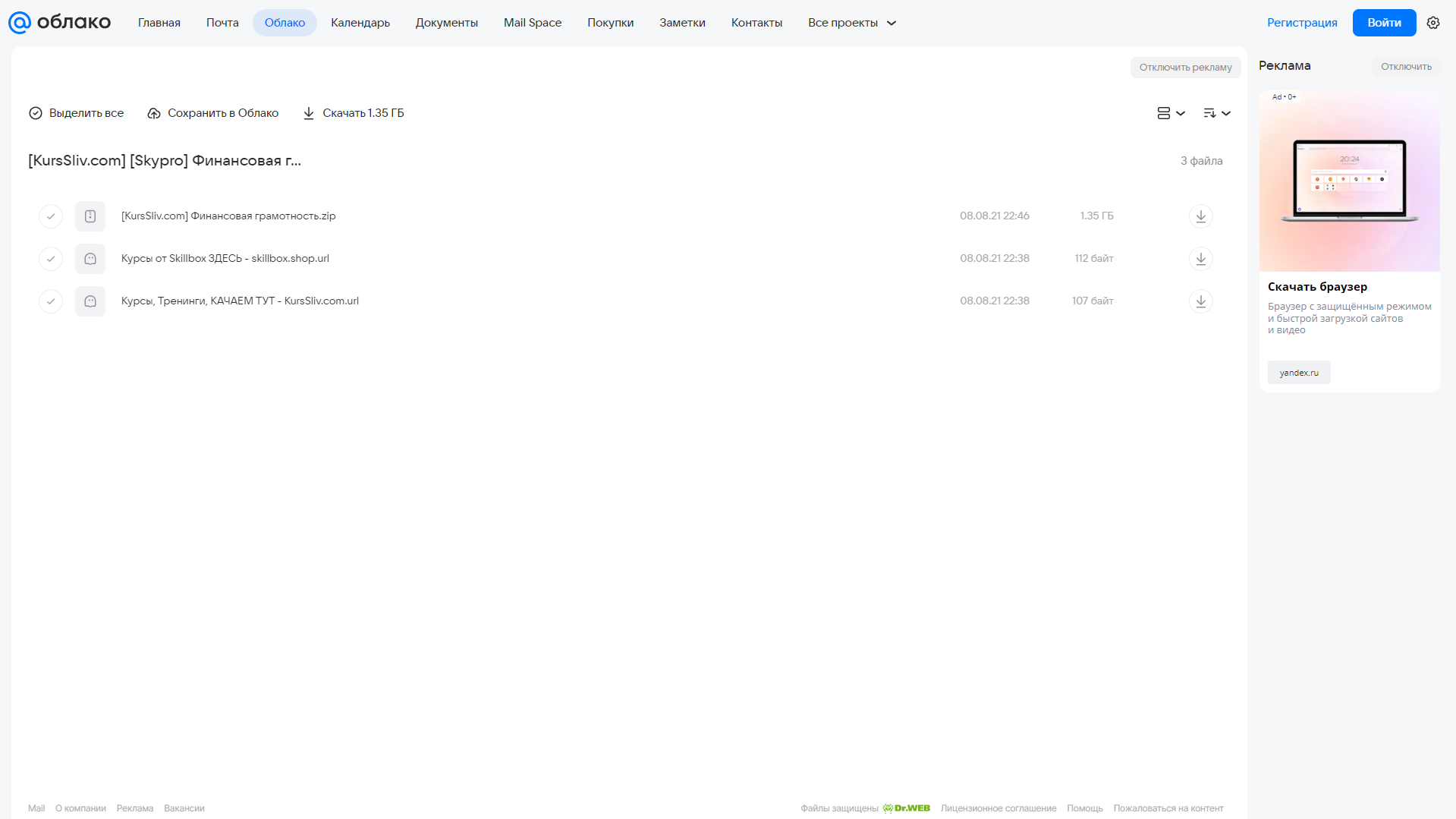The width and height of the screenshot is (1456, 819).
Task: Download the Финансовая грамотность.zip file via its arrow icon
Action: (1200, 216)
